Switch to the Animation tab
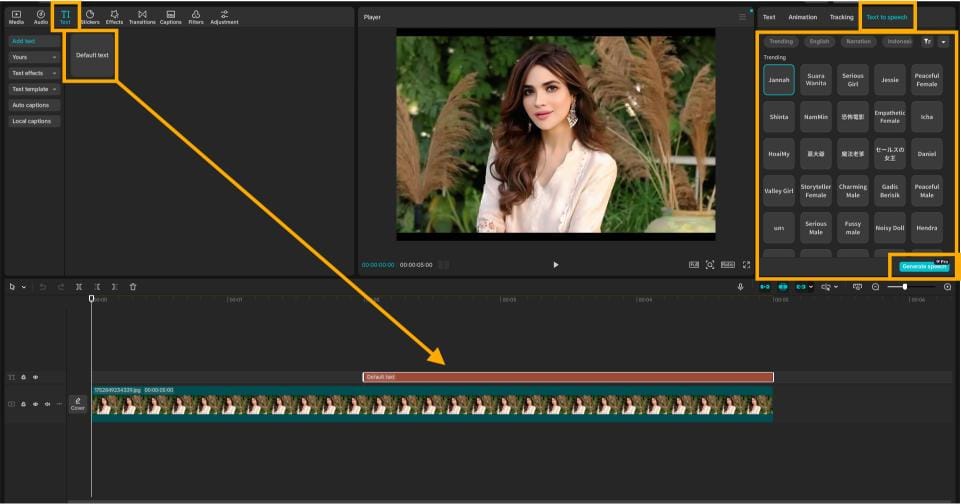 802,17
